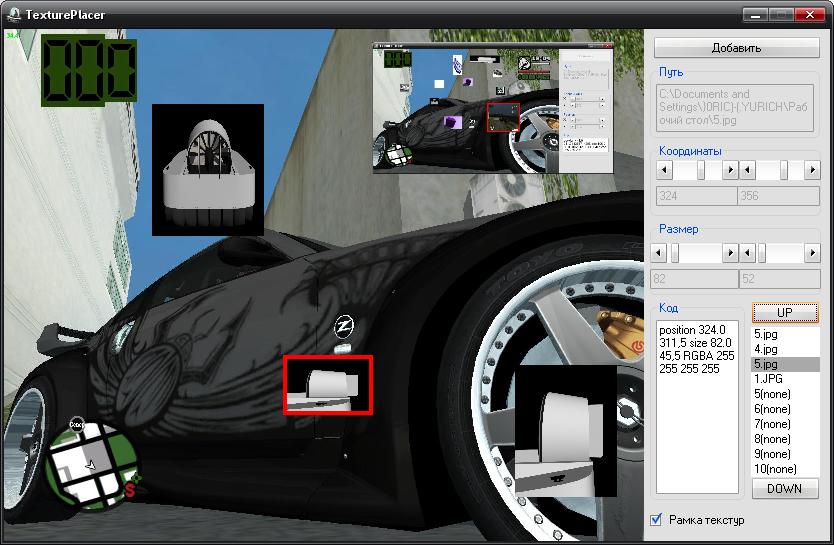This screenshot has height=545, width=834.
Task: Click the width size field showing 82
Action: pos(694,279)
